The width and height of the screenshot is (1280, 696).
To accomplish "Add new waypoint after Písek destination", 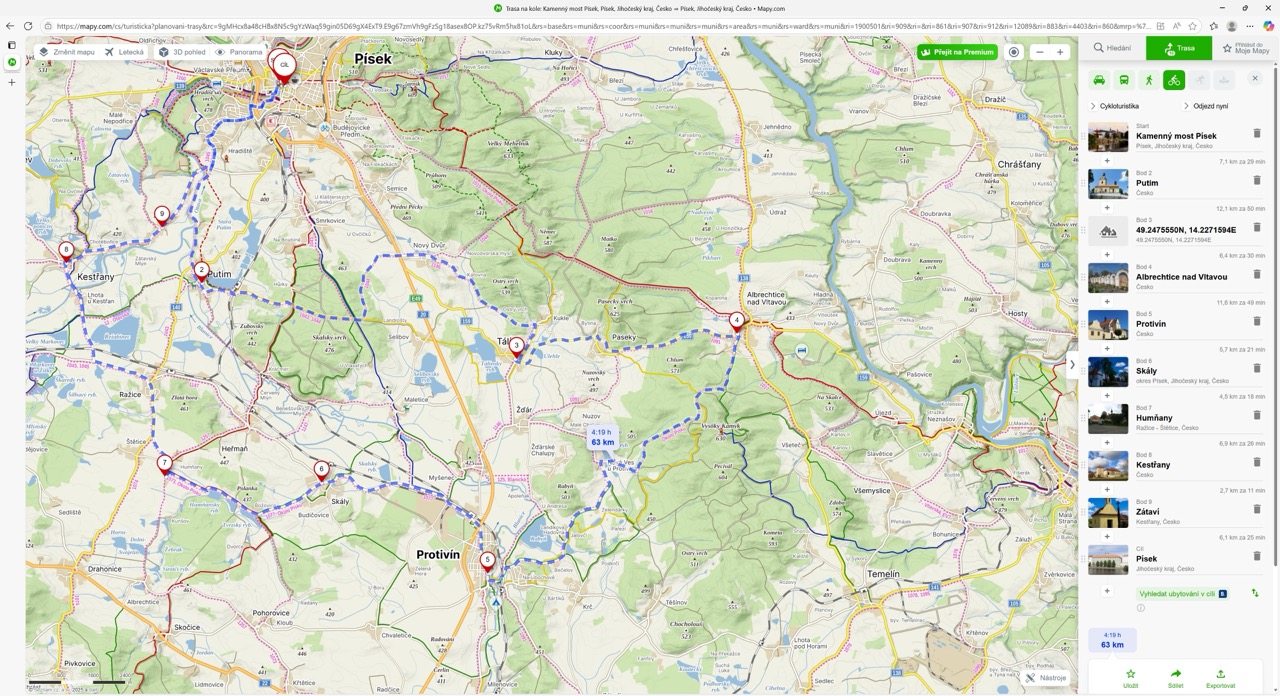I will coord(1107,591).
